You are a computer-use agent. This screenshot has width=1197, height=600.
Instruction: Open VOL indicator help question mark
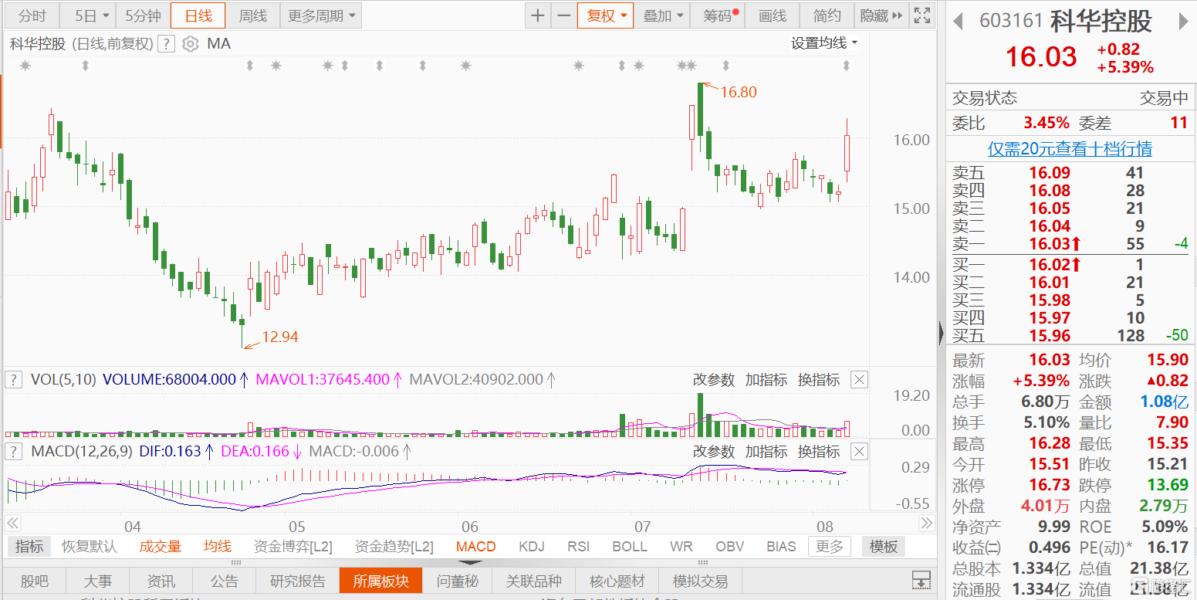pos(13,379)
